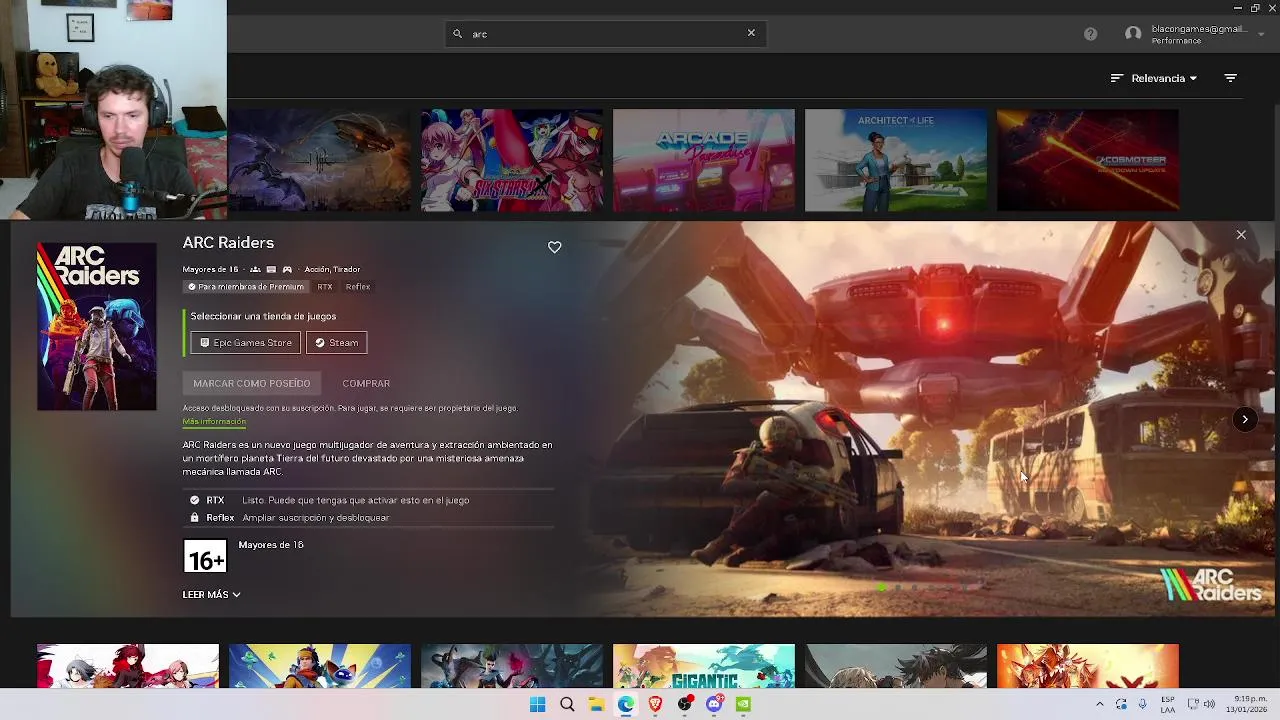This screenshot has width=1280, height=720.
Task: Click 'Ampliar suscripción y desbloquear' text
Action: [x=316, y=518]
